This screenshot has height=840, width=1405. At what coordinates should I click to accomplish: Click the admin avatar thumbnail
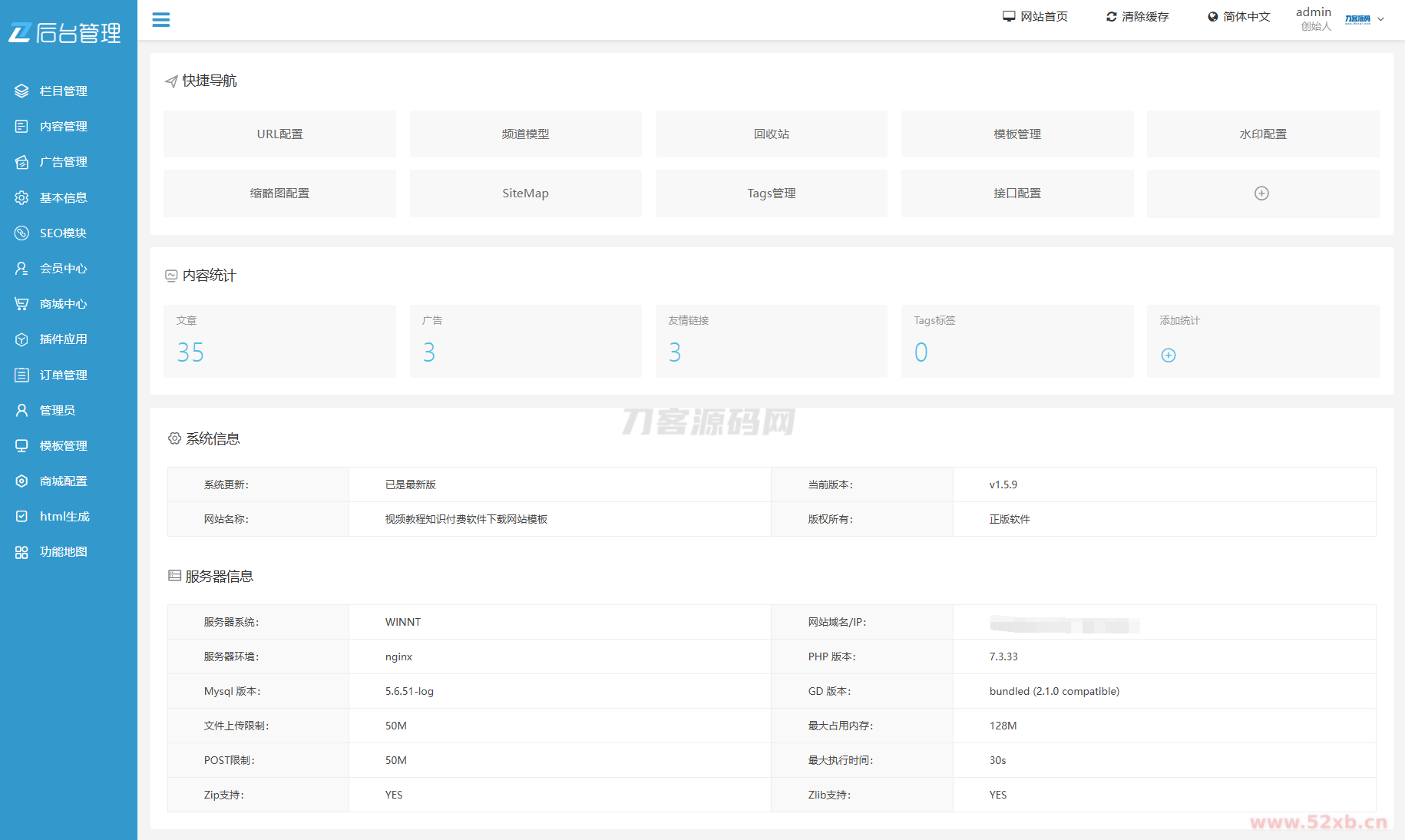pyautogui.click(x=1357, y=19)
